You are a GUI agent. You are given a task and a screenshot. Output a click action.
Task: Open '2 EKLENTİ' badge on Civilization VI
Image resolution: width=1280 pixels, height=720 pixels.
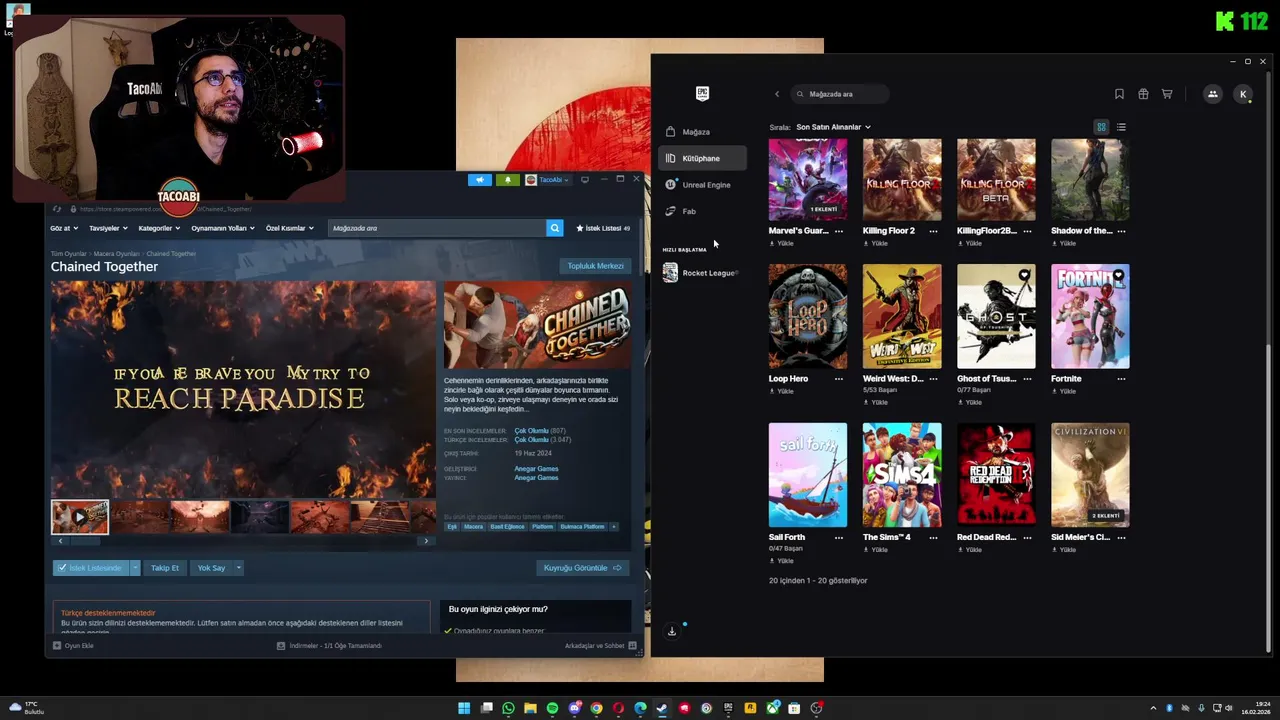(x=1104, y=516)
